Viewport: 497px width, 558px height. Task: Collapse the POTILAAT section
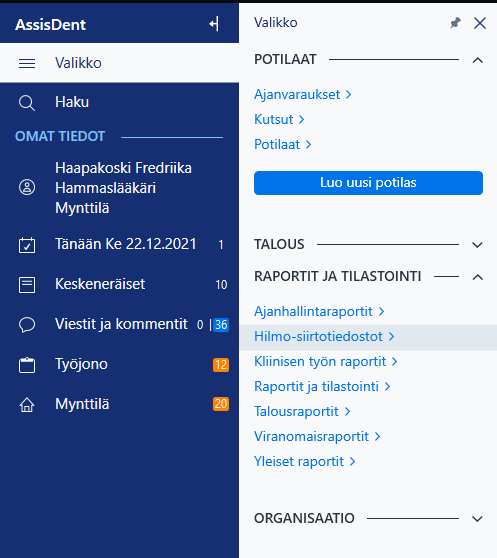(x=477, y=60)
